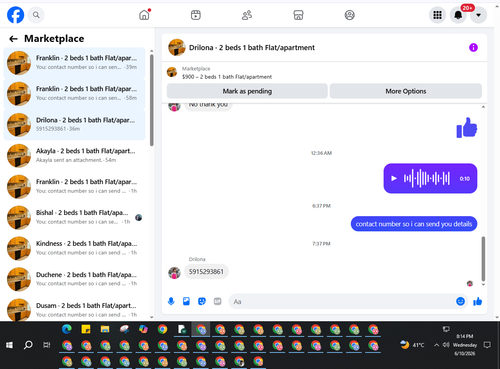Image resolution: width=500 pixels, height=369 pixels.
Task: Click the Drilona chat header title
Action: coord(252,48)
